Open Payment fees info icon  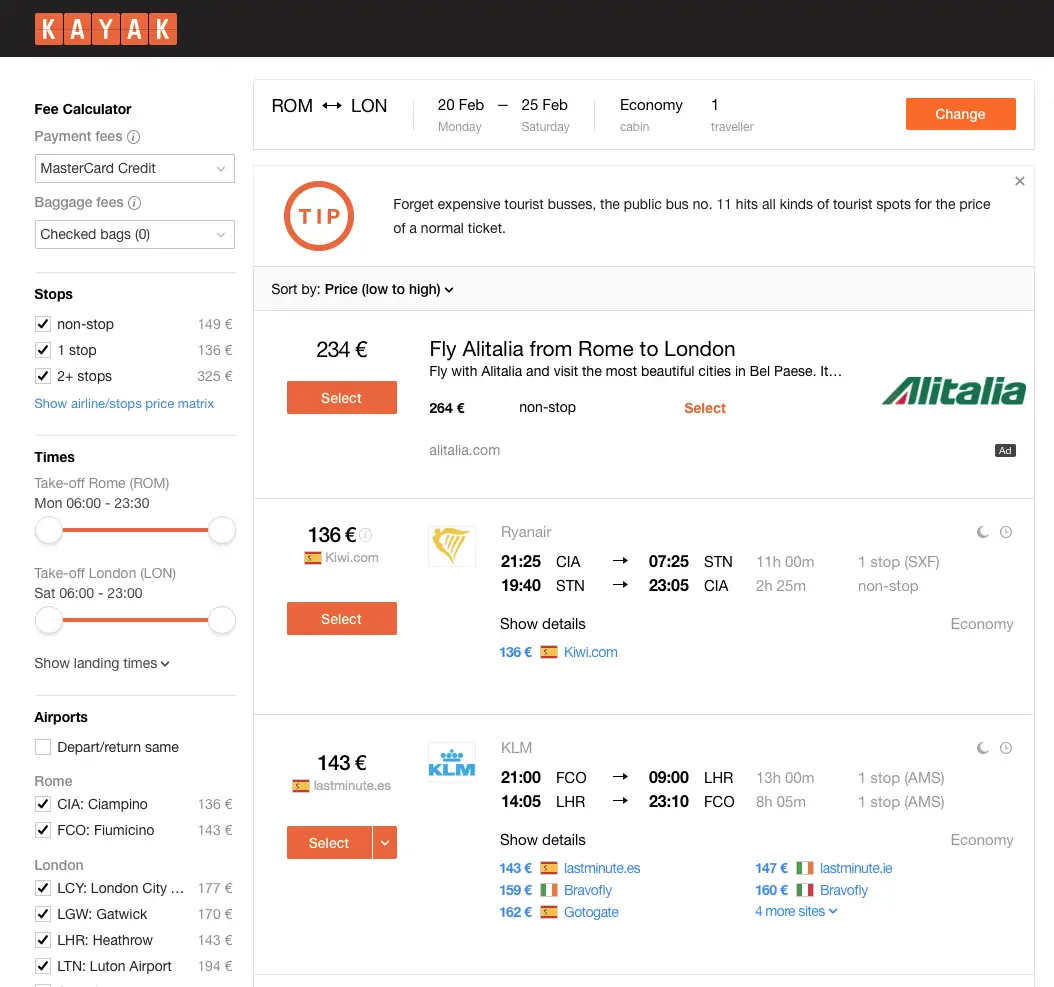point(134,136)
